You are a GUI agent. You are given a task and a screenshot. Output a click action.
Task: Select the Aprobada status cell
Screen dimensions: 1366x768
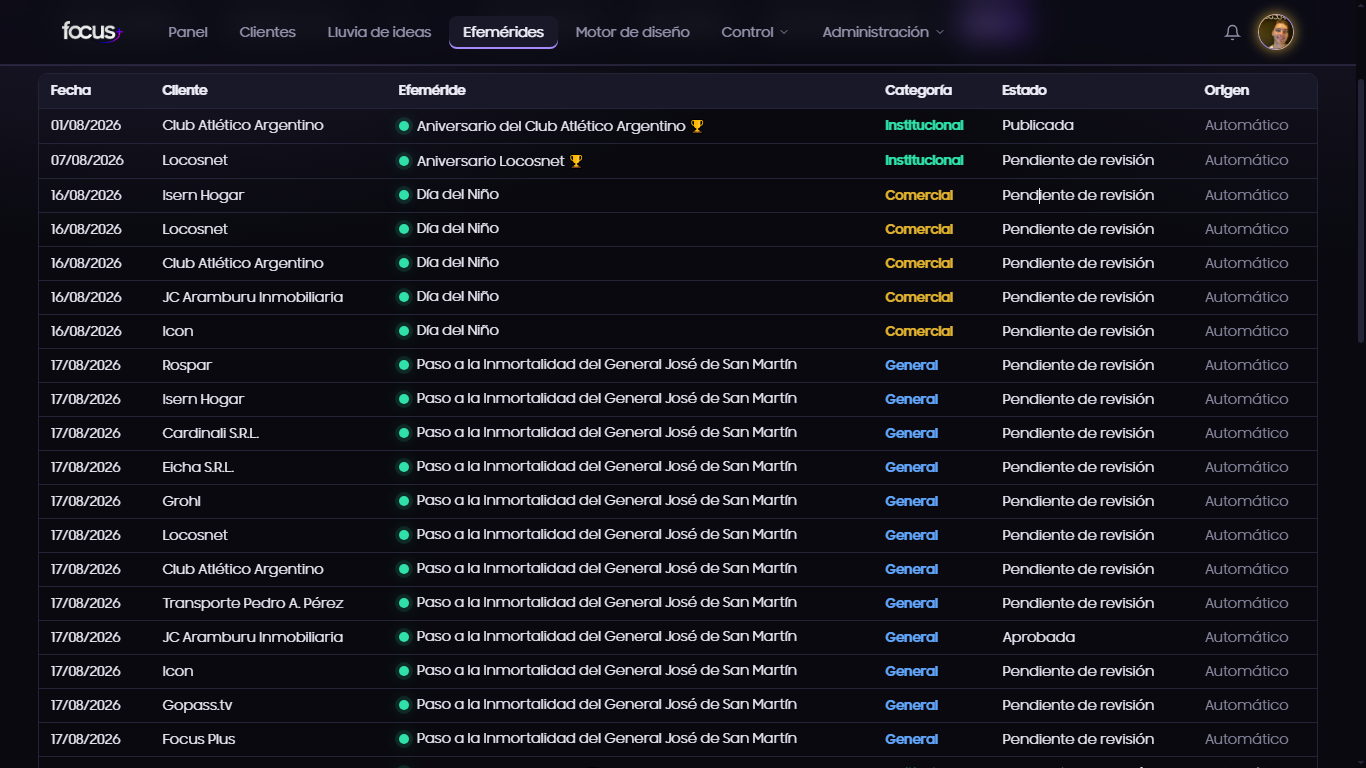click(1038, 637)
